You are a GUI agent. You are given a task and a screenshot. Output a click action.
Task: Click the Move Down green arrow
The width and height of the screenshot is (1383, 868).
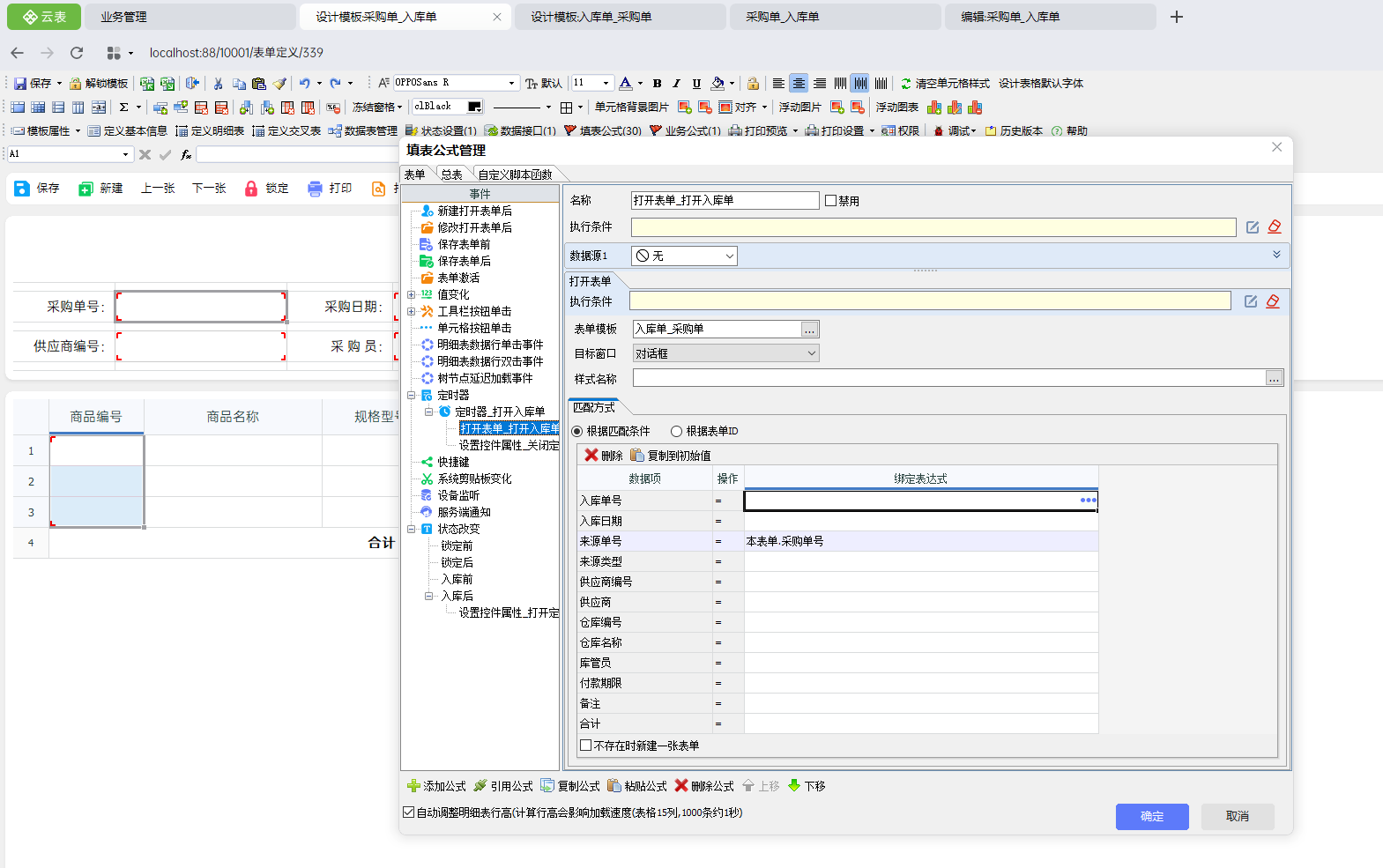(794, 786)
